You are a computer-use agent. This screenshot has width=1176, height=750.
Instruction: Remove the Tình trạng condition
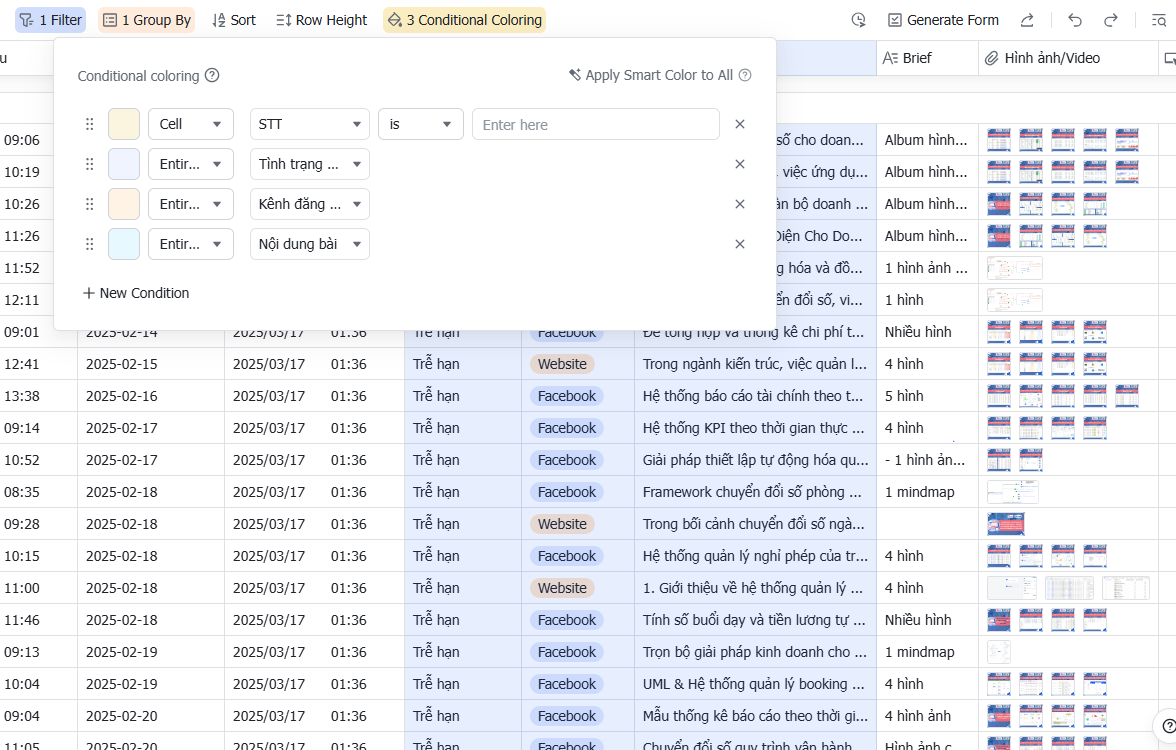click(740, 164)
